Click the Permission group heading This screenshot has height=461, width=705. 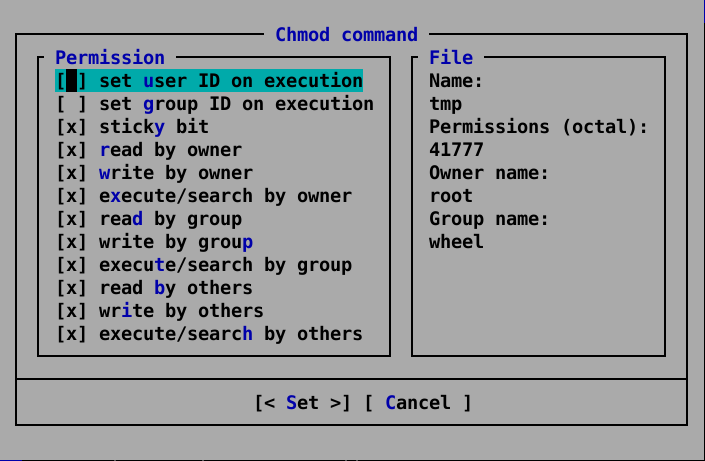(110, 58)
